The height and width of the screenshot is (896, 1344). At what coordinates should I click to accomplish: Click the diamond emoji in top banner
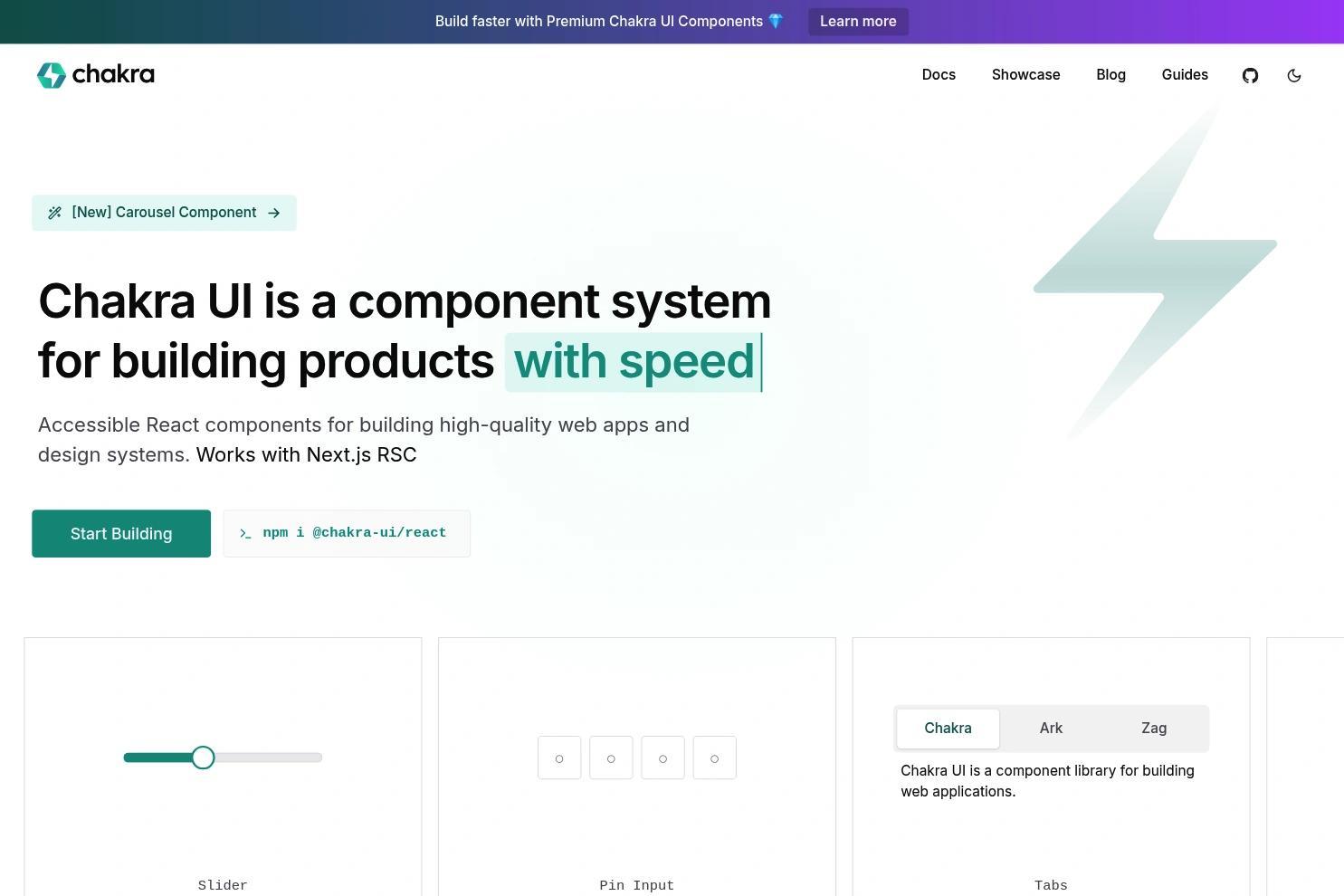pyautogui.click(x=776, y=21)
